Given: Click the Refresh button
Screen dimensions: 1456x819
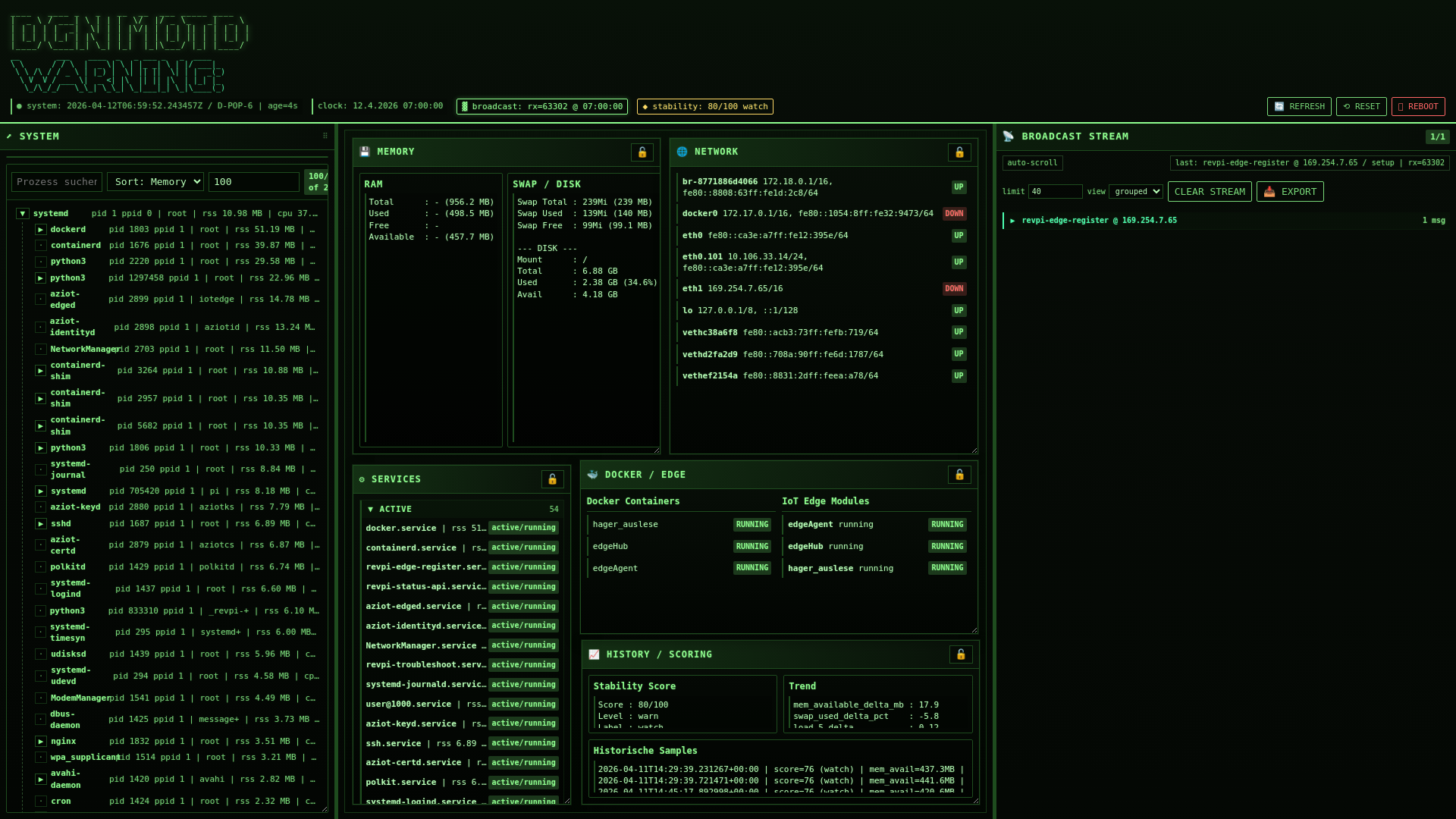Looking at the screenshot, I should pos(1299,107).
